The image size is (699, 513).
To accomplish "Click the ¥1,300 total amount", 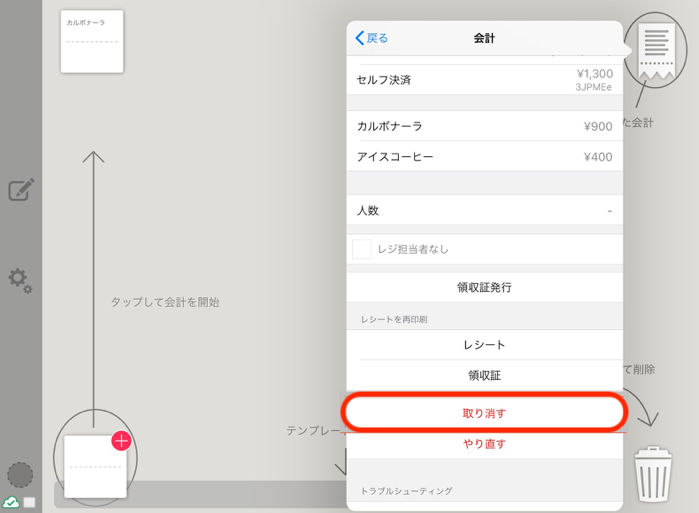I will [595, 74].
